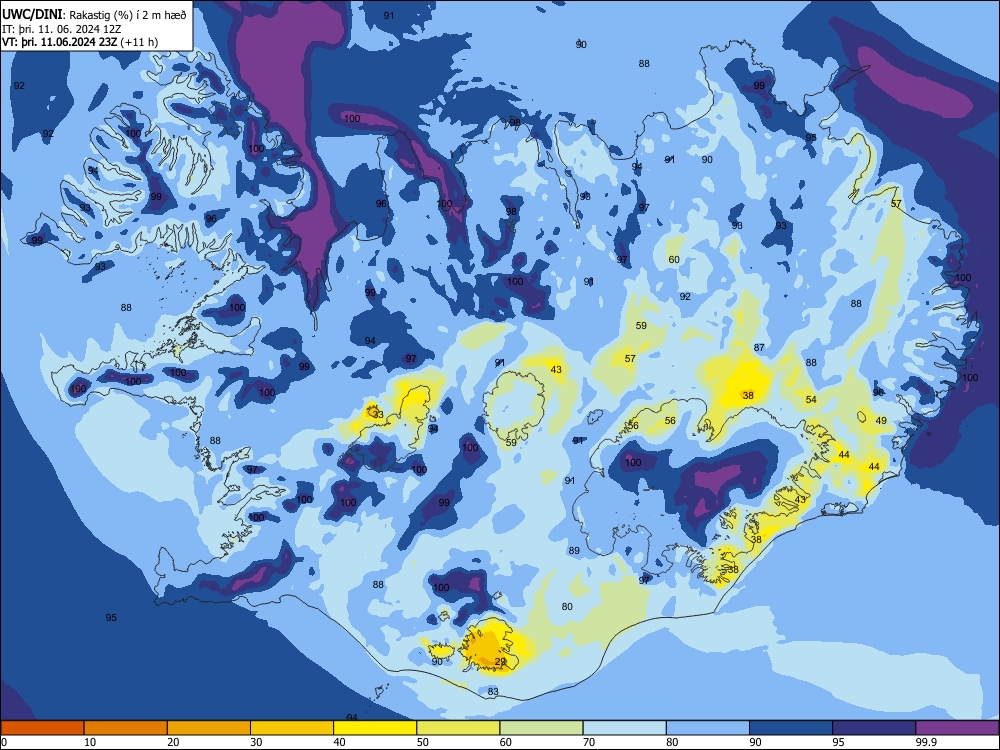Select the 10–20 orange legend swatch
Screen dimensions: 1000x750
[126, 728]
